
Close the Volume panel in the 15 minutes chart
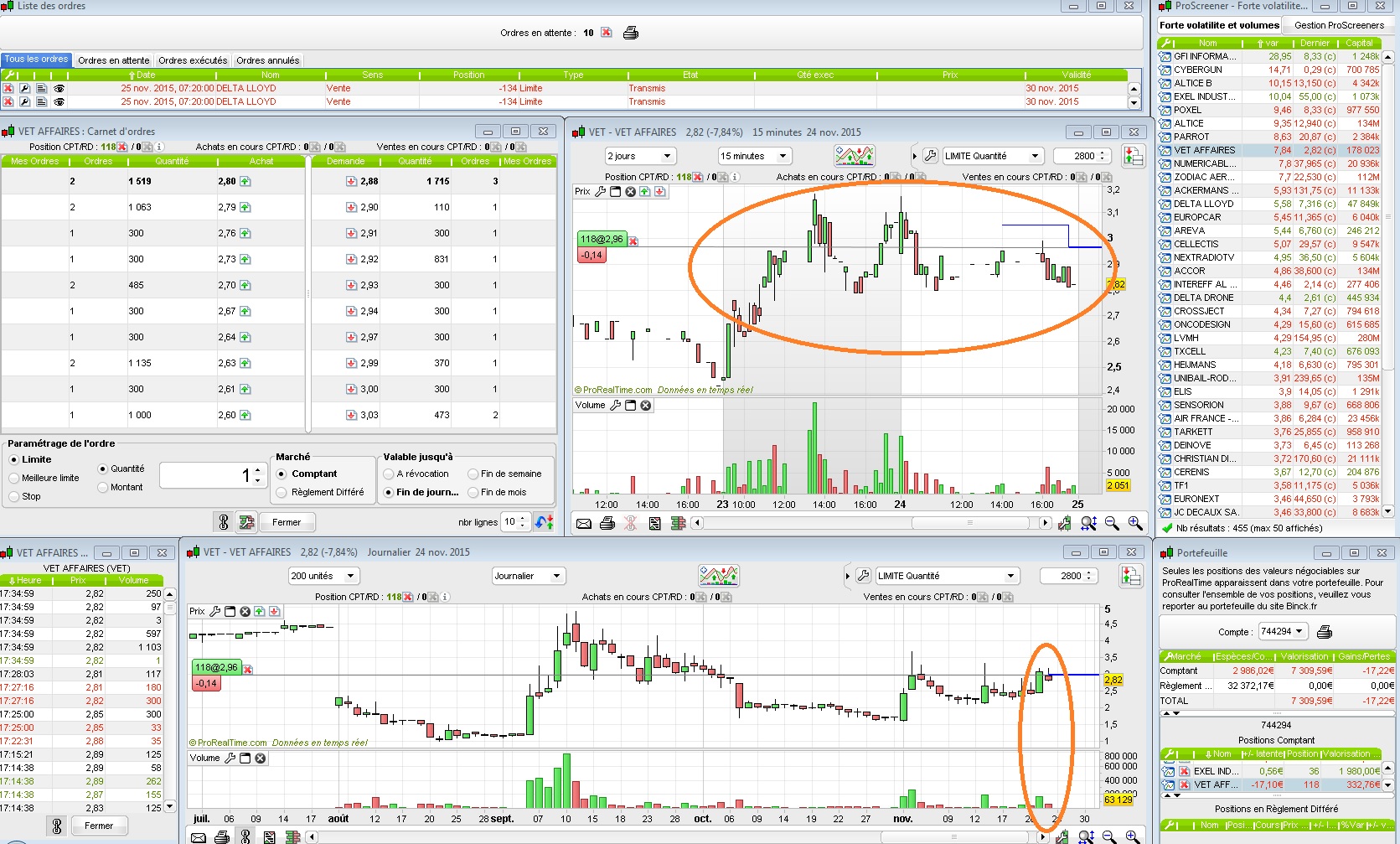pos(645,406)
